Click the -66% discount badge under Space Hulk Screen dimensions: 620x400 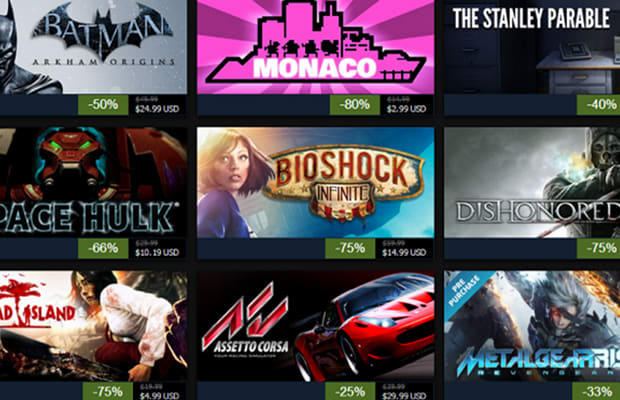click(x=103, y=249)
